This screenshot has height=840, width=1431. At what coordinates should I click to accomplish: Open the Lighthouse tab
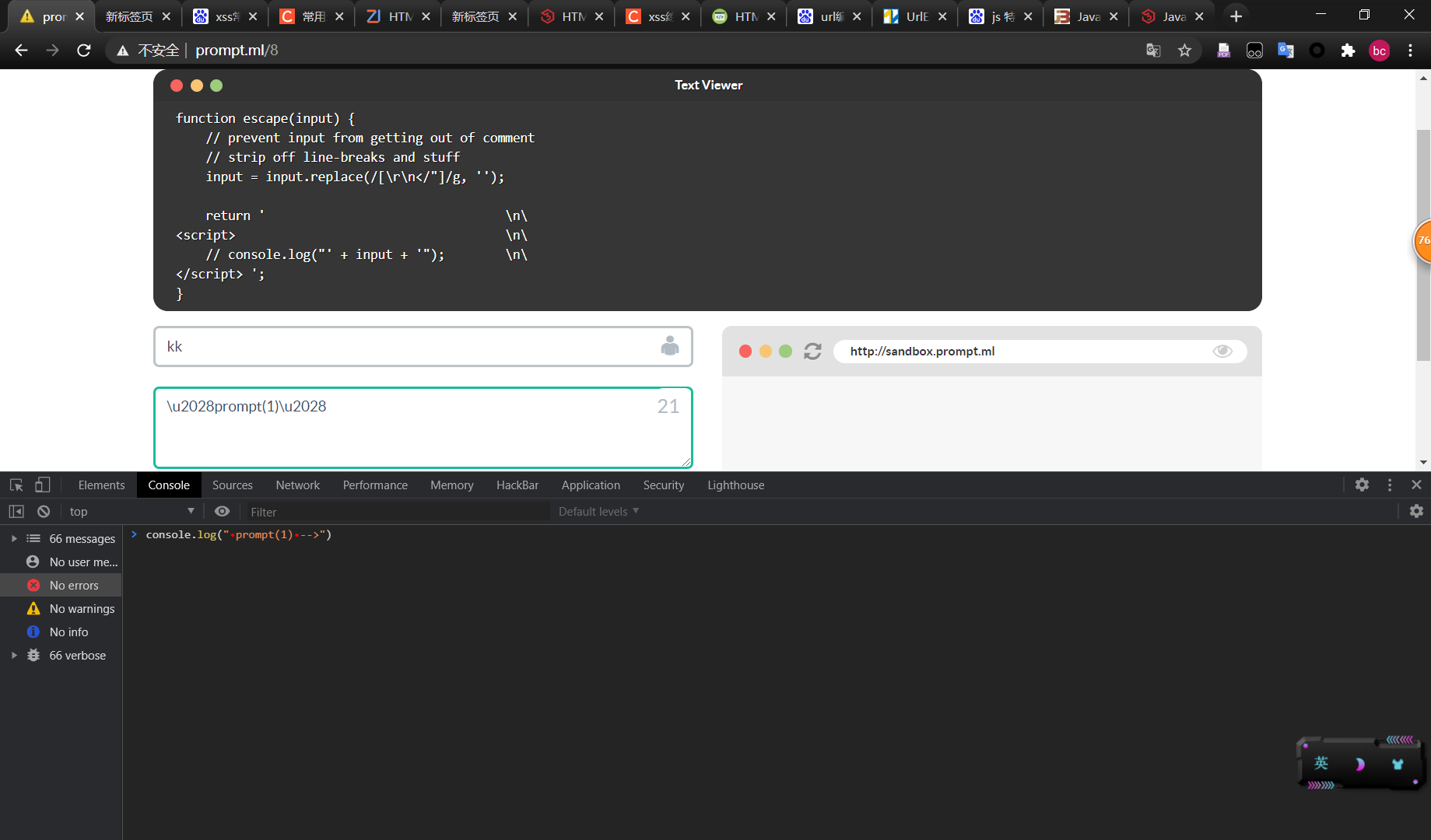coord(735,485)
